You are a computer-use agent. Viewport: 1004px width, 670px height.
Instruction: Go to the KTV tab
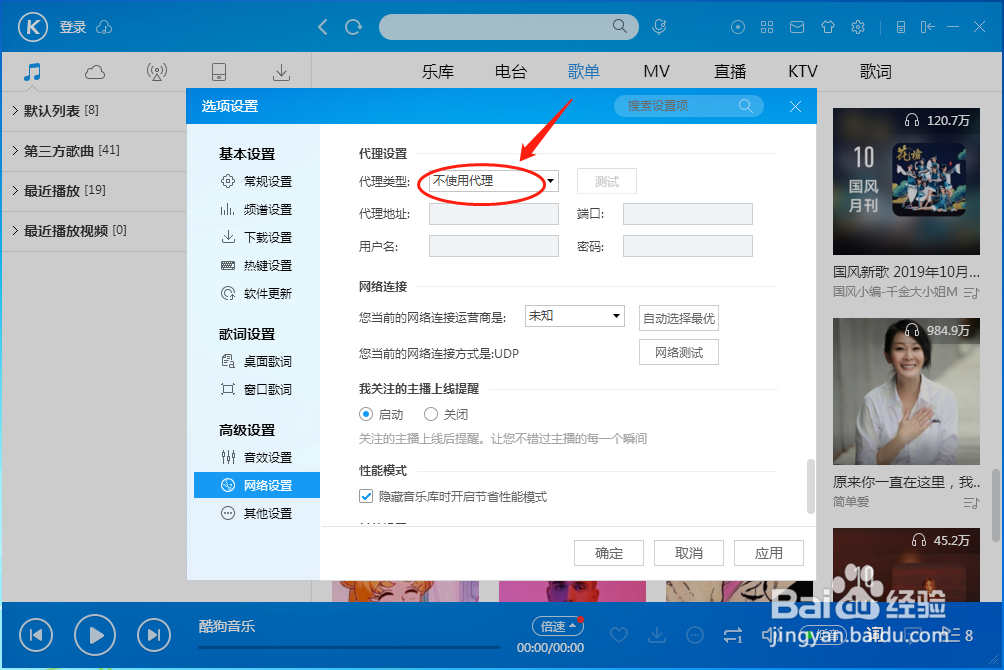coord(802,71)
